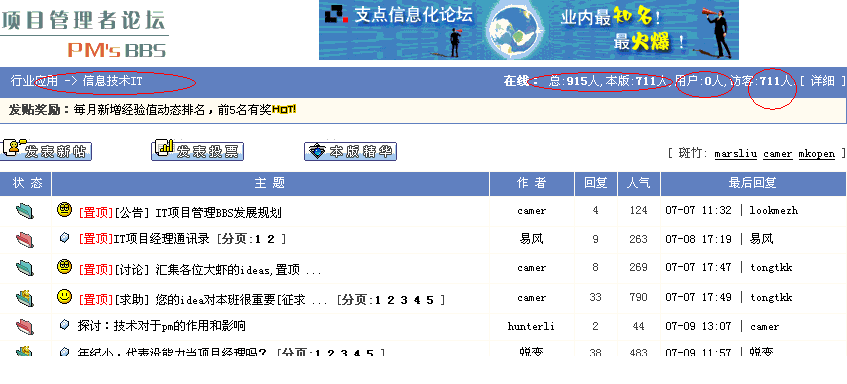Open author 易风 in 作者 column

click(532, 239)
